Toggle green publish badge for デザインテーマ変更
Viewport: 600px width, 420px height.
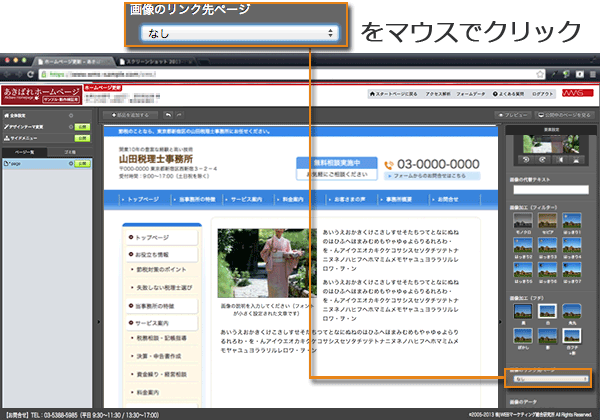pos(82,129)
